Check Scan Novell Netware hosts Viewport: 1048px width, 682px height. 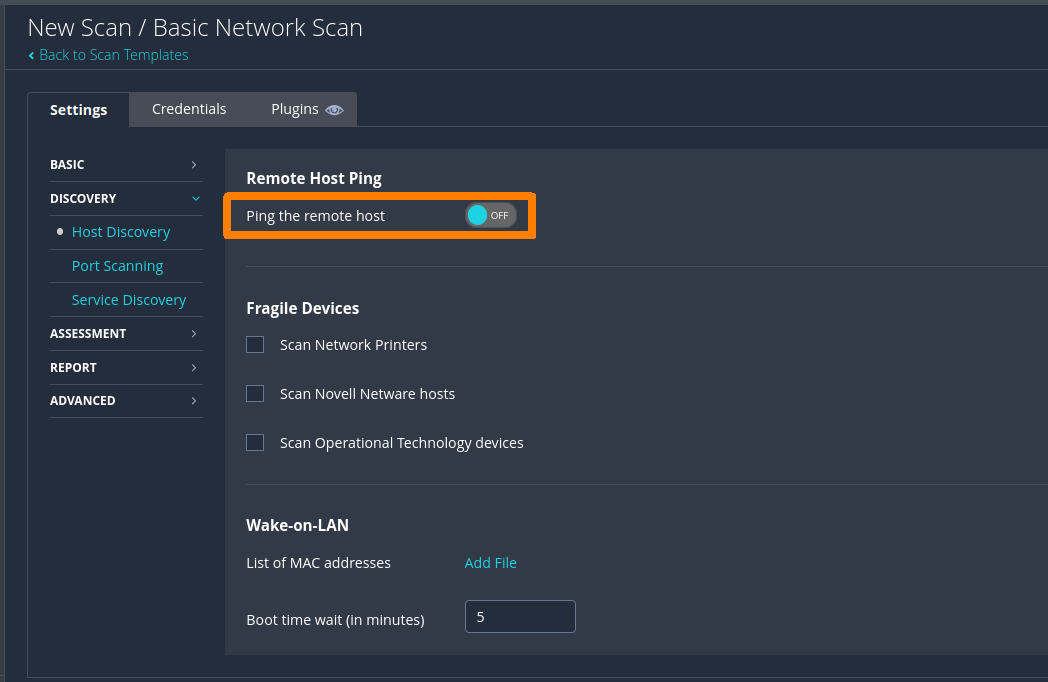pyautogui.click(x=255, y=394)
